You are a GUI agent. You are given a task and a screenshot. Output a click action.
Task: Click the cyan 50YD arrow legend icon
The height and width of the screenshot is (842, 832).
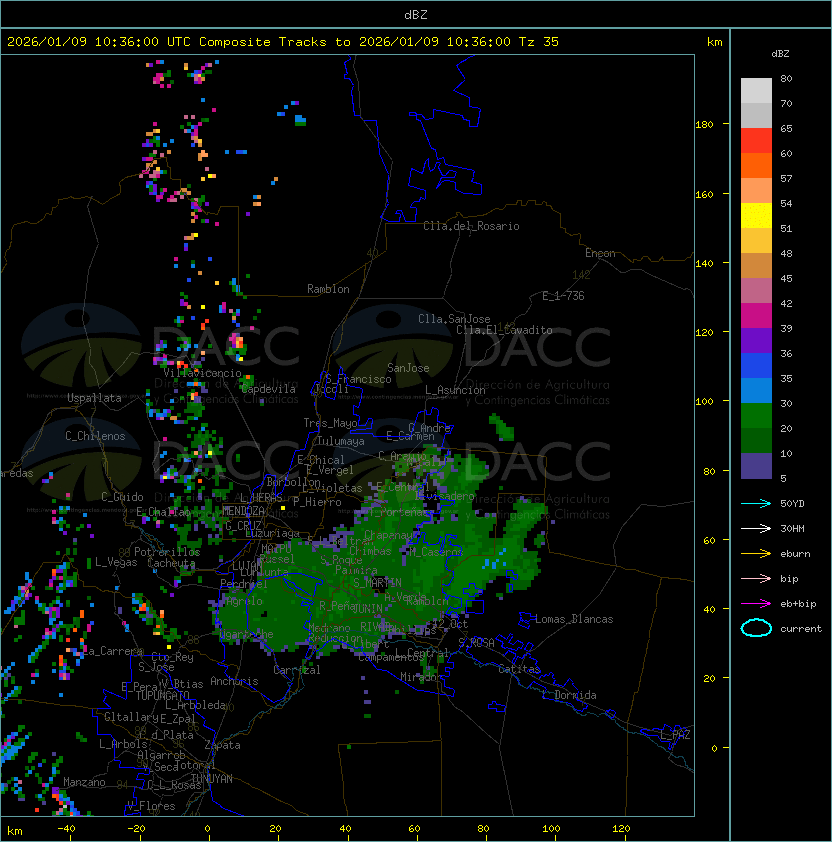(x=756, y=503)
